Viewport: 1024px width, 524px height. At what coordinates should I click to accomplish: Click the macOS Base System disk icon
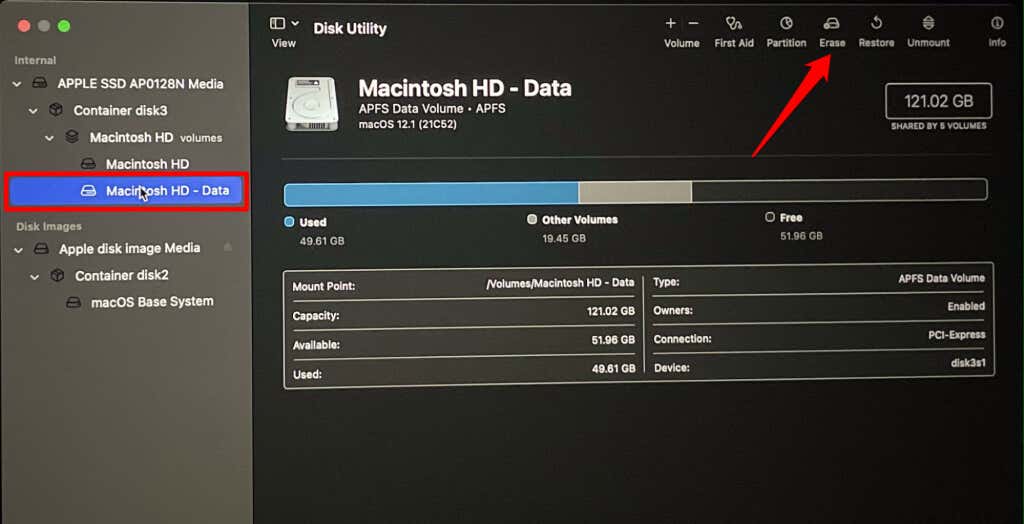[73, 303]
